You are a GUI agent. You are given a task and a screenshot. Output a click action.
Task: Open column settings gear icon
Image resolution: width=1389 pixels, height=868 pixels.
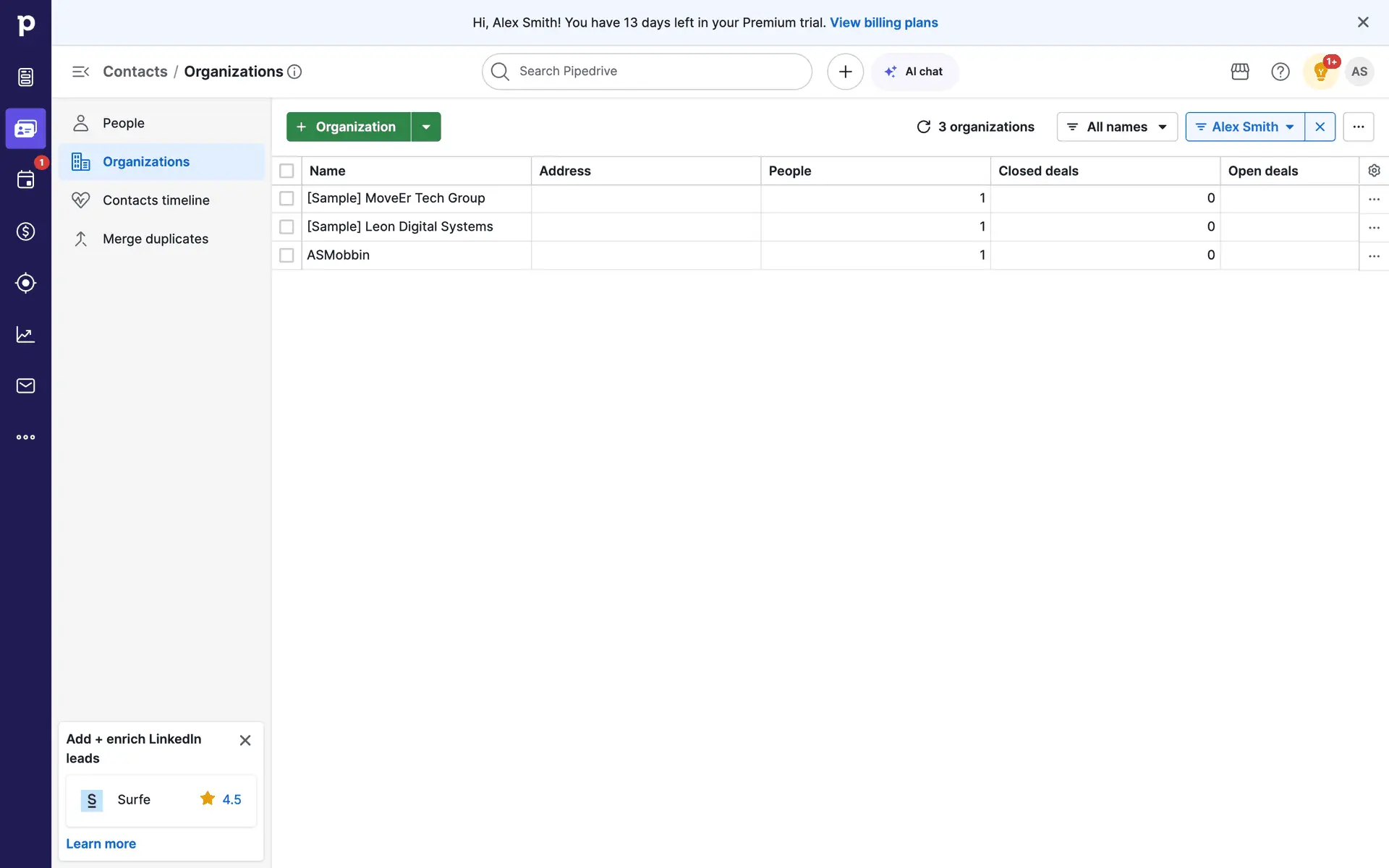pyautogui.click(x=1374, y=171)
